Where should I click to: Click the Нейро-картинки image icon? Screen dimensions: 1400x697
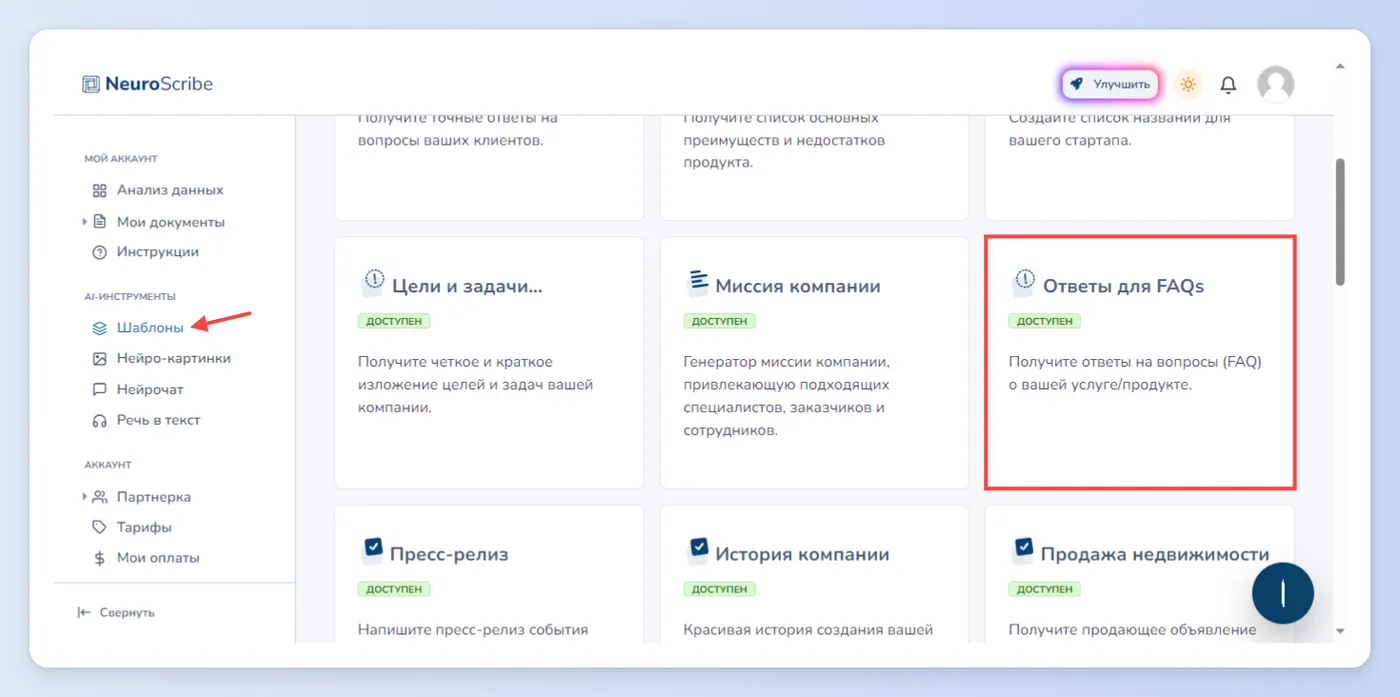[99, 358]
